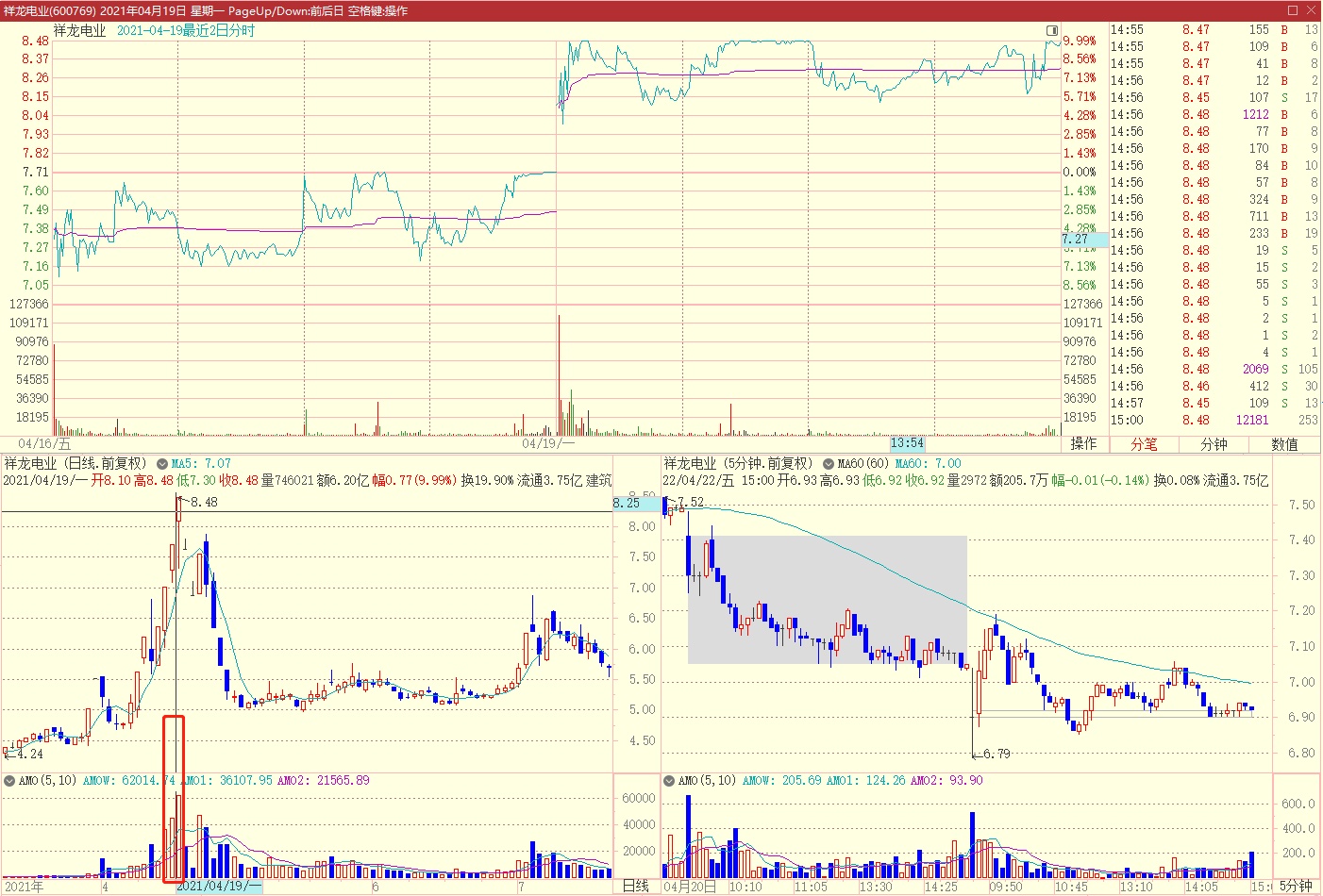Open the MA5 indicator dropdown on the daily chart

pyautogui.click(x=162, y=464)
